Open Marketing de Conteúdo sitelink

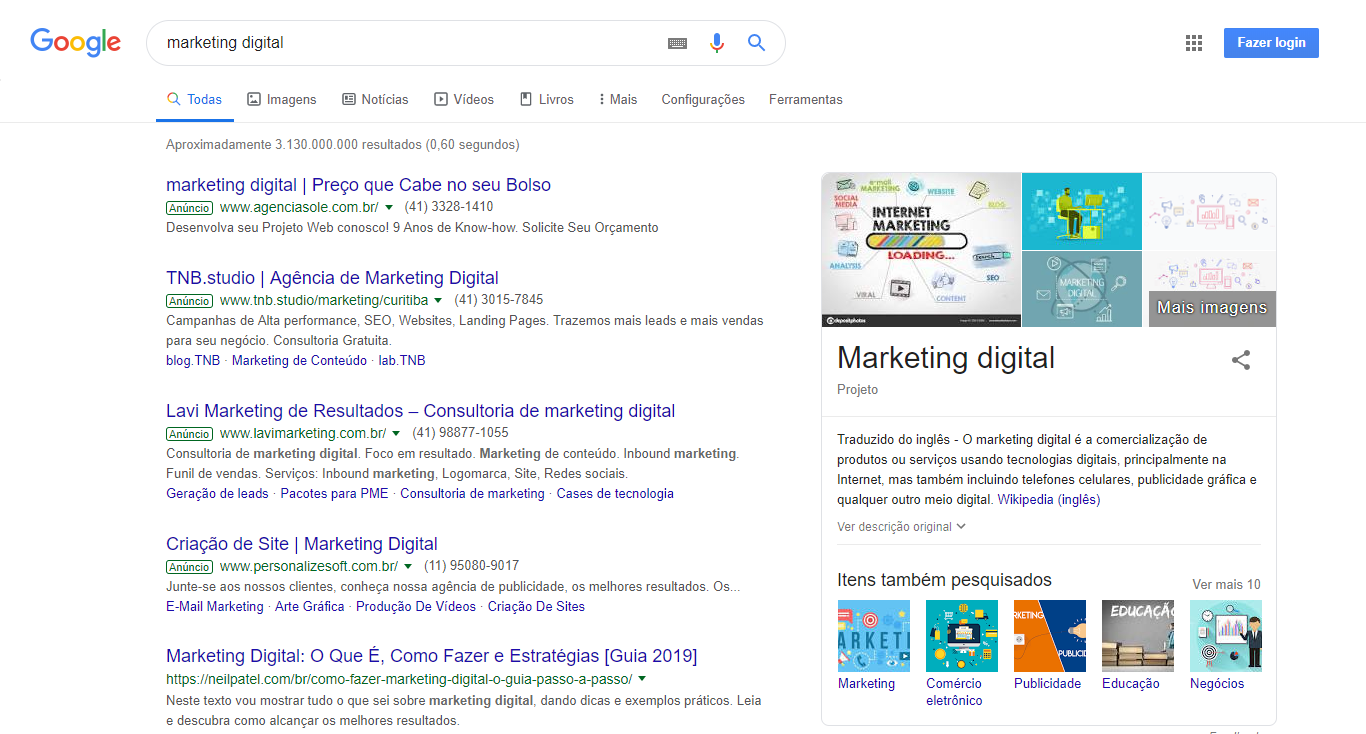[x=299, y=361]
